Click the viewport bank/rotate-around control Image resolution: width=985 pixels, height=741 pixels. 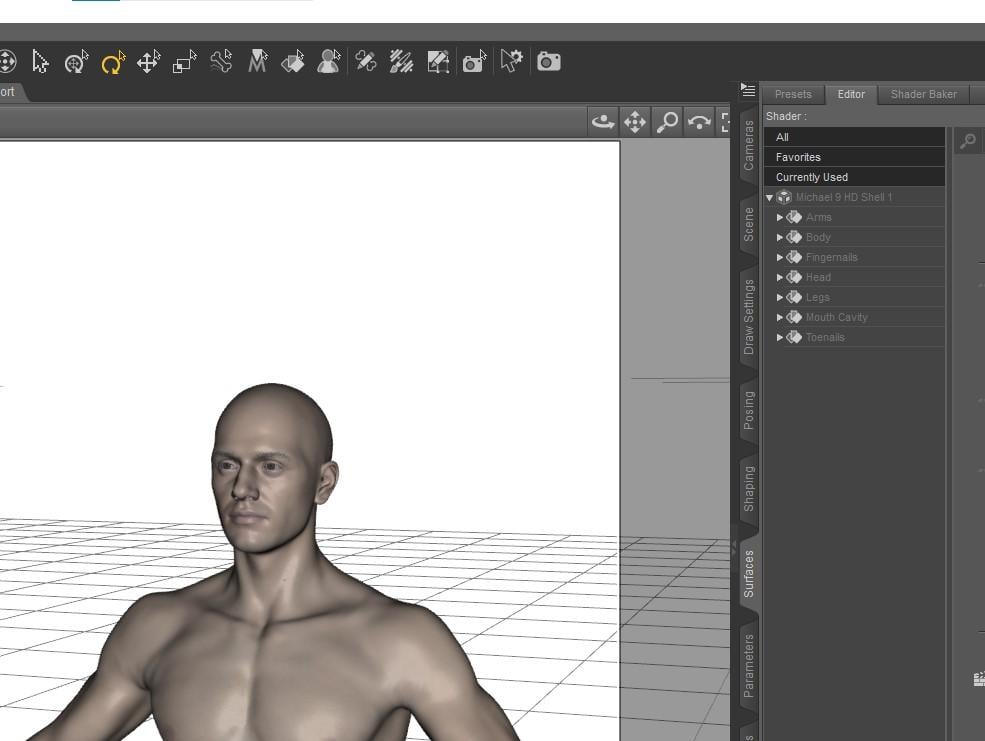coord(699,121)
